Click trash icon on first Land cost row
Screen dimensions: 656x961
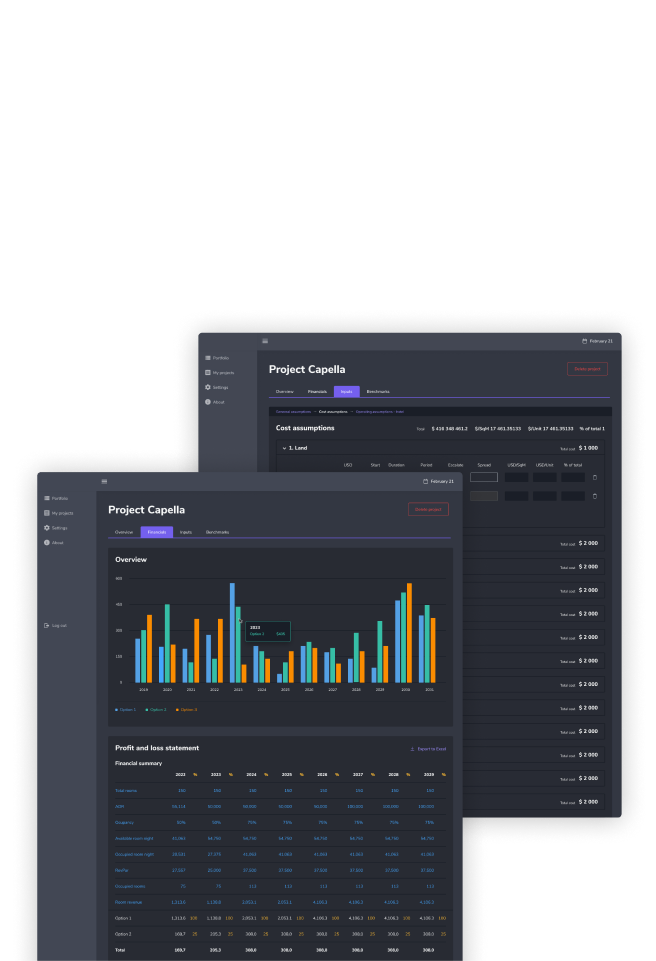(x=594, y=477)
